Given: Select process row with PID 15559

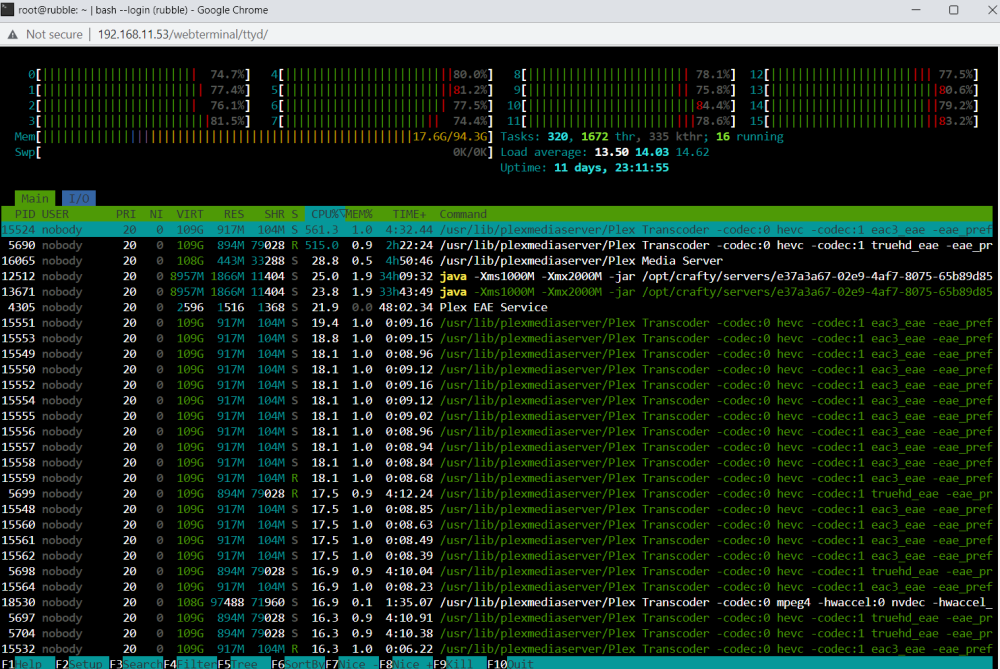Looking at the screenshot, I should (x=497, y=478).
